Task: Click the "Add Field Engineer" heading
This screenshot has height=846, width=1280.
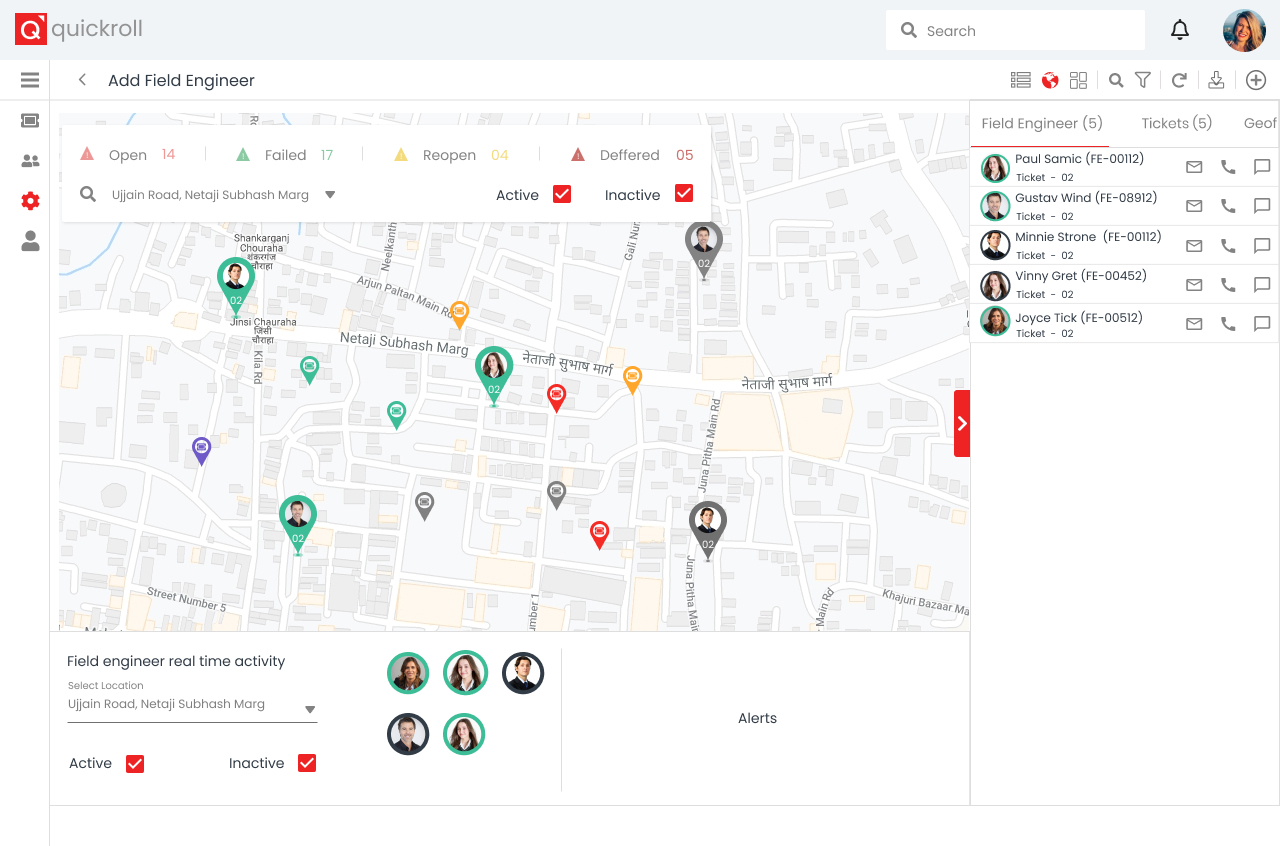Action: [181, 80]
